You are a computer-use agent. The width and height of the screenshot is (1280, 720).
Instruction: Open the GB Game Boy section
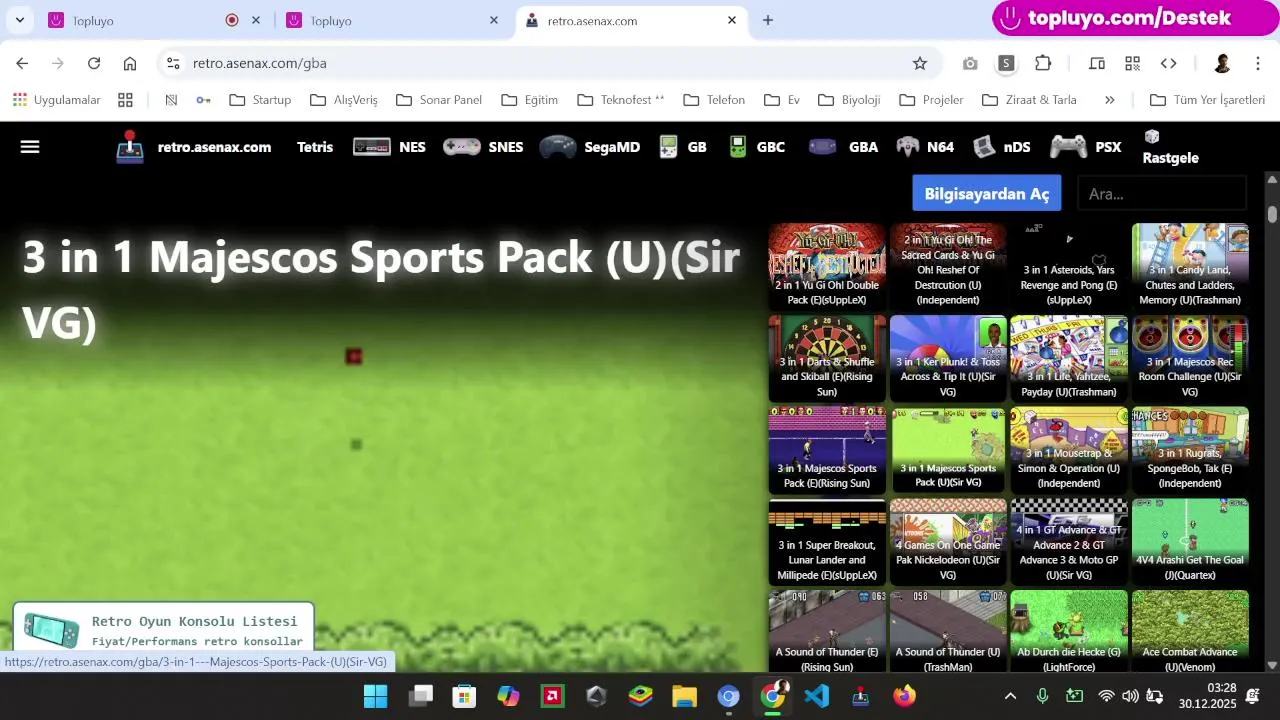(683, 147)
